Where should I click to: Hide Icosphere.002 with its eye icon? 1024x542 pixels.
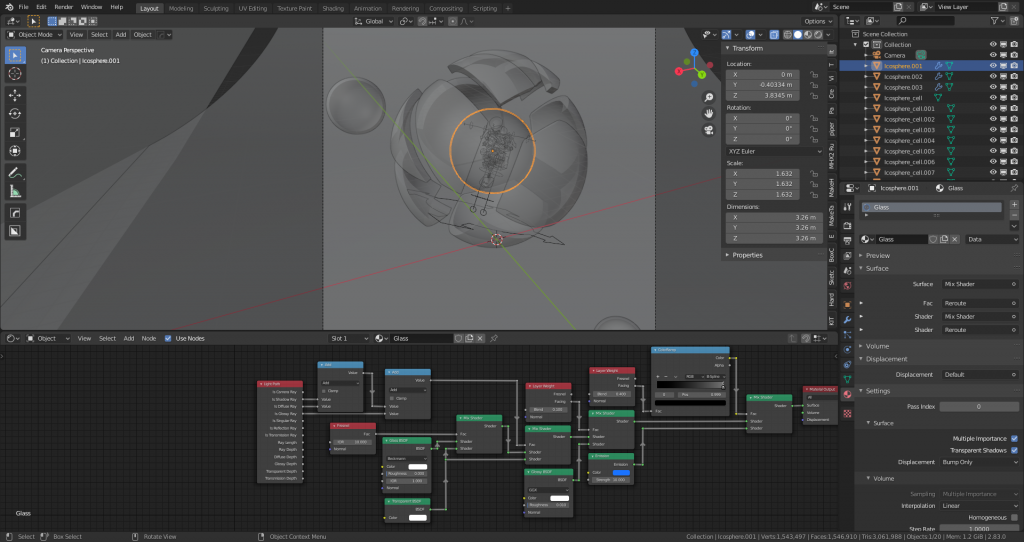pos(993,76)
